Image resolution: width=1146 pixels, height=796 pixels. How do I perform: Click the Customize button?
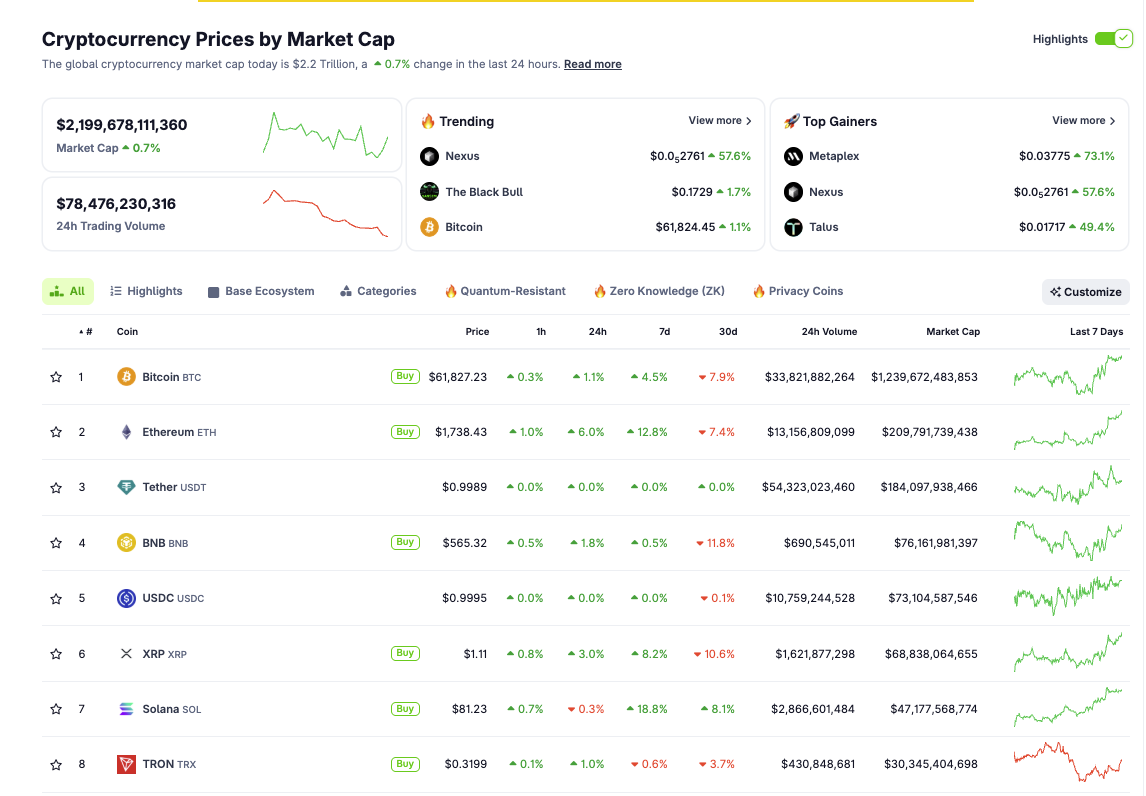(1086, 292)
